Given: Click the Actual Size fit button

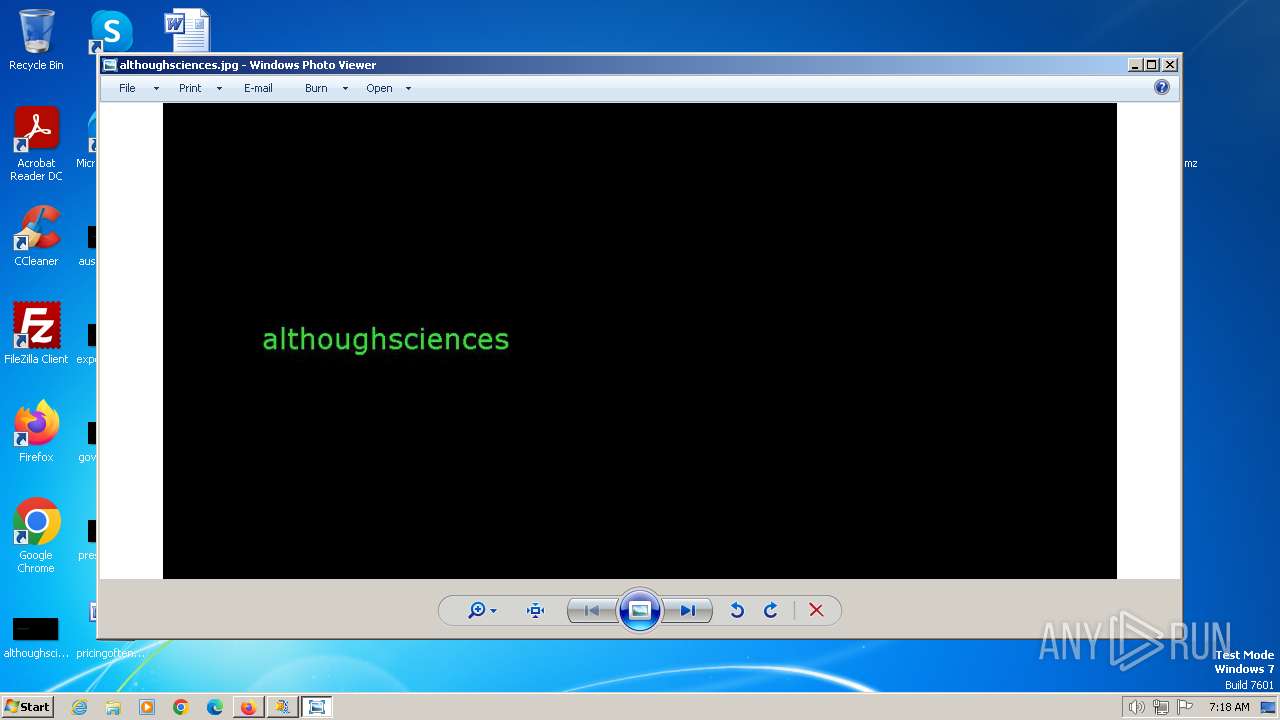Looking at the screenshot, I should [x=536, y=610].
